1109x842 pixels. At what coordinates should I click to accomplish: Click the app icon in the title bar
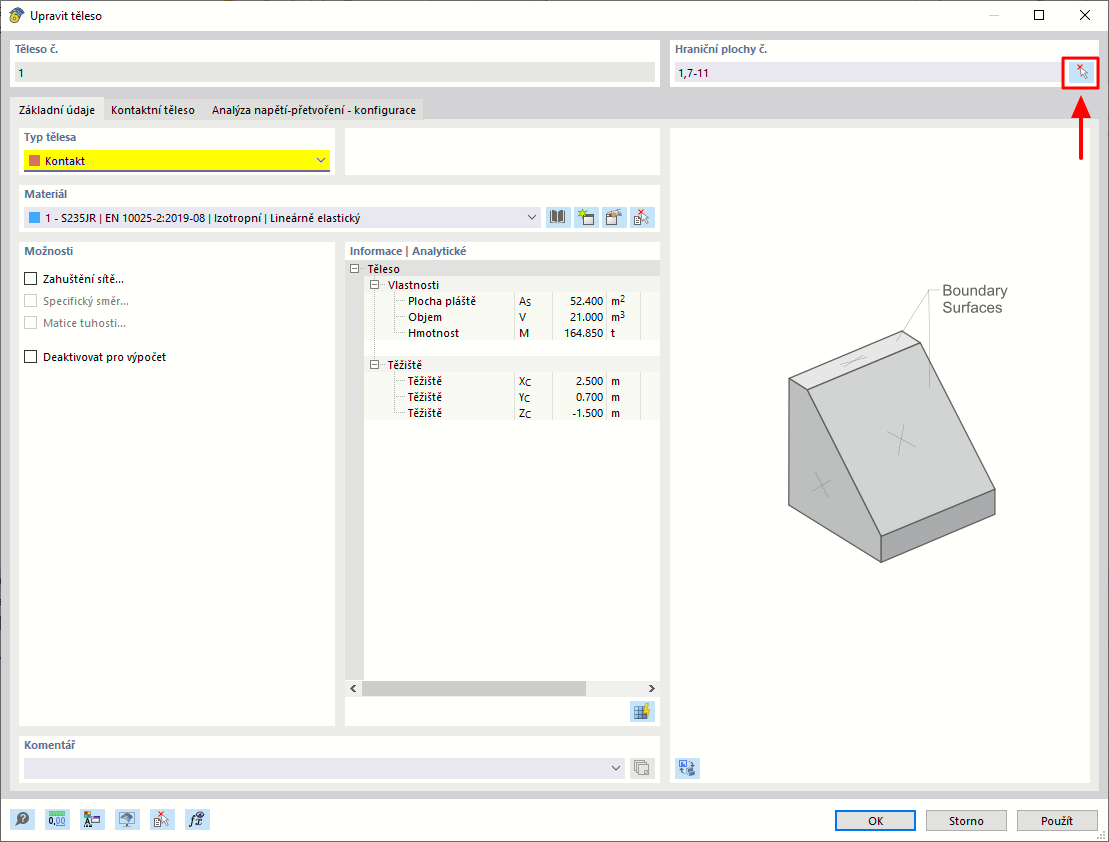click(x=16, y=15)
